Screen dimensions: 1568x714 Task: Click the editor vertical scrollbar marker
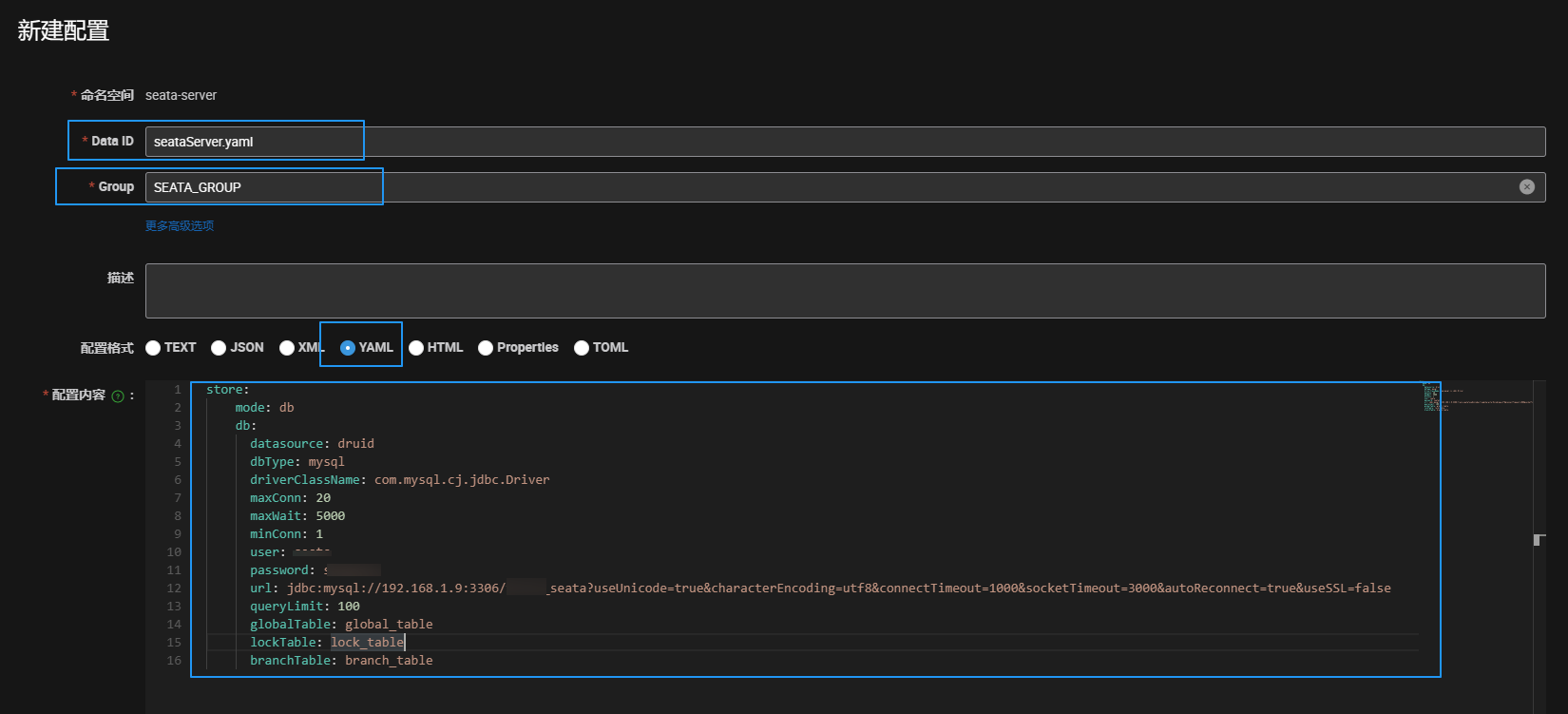pyautogui.click(x=1539, y=540)
